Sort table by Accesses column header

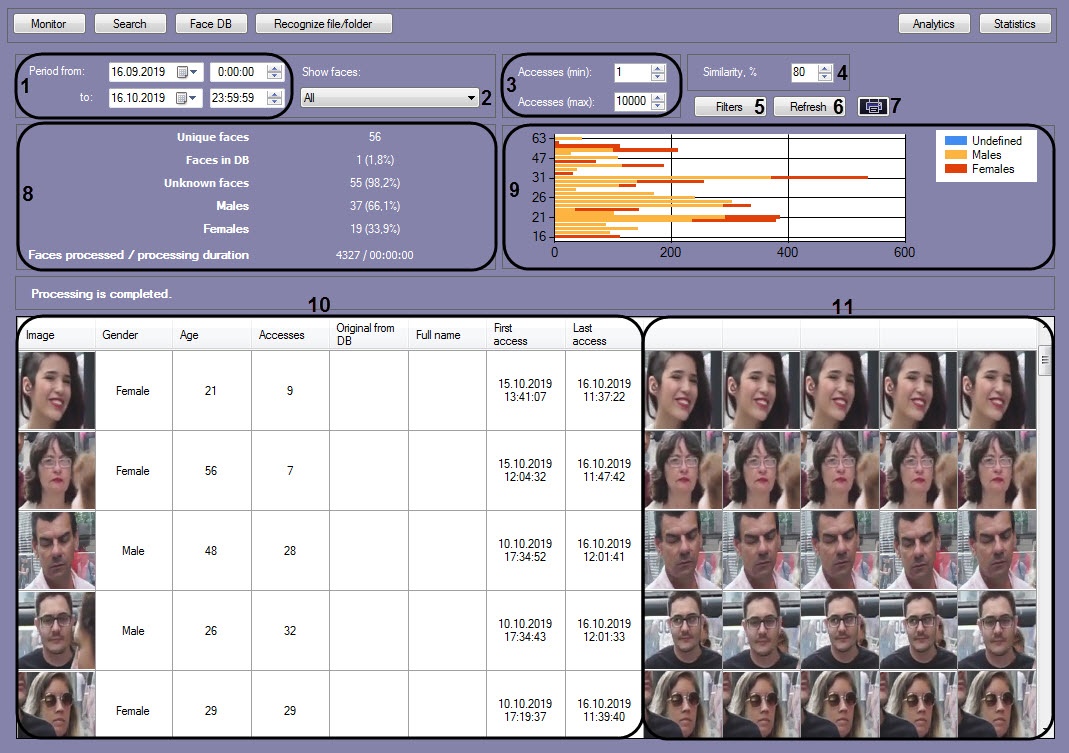click(x=282, y=335)
